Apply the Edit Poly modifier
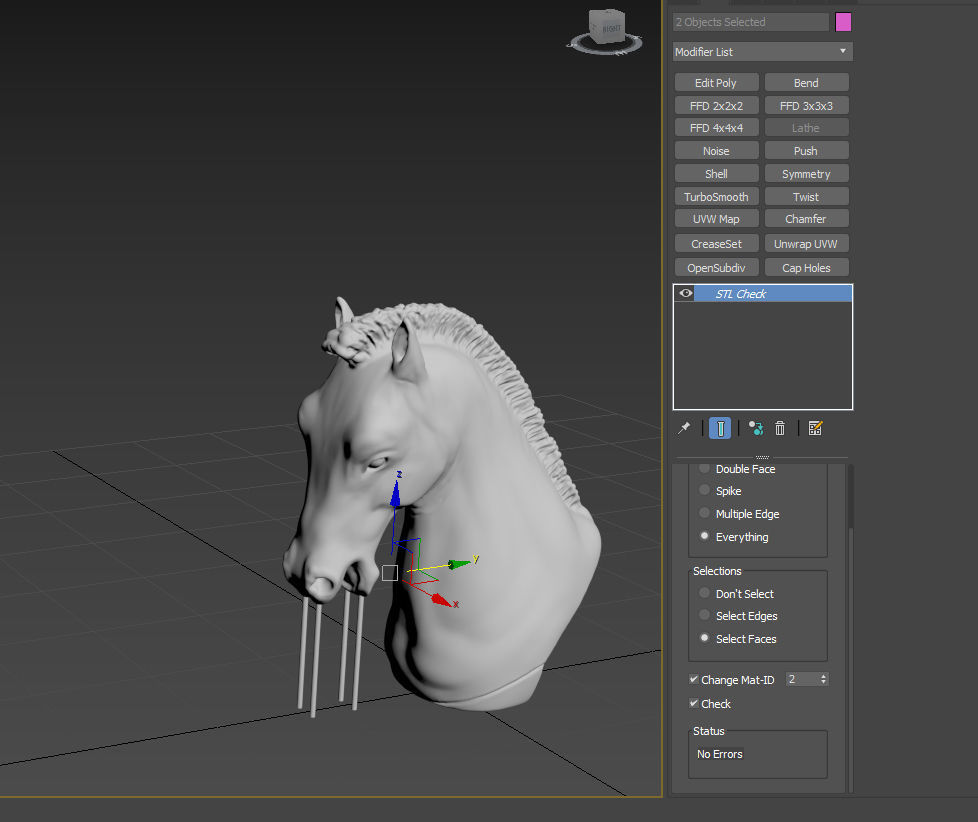 point(717,82)
